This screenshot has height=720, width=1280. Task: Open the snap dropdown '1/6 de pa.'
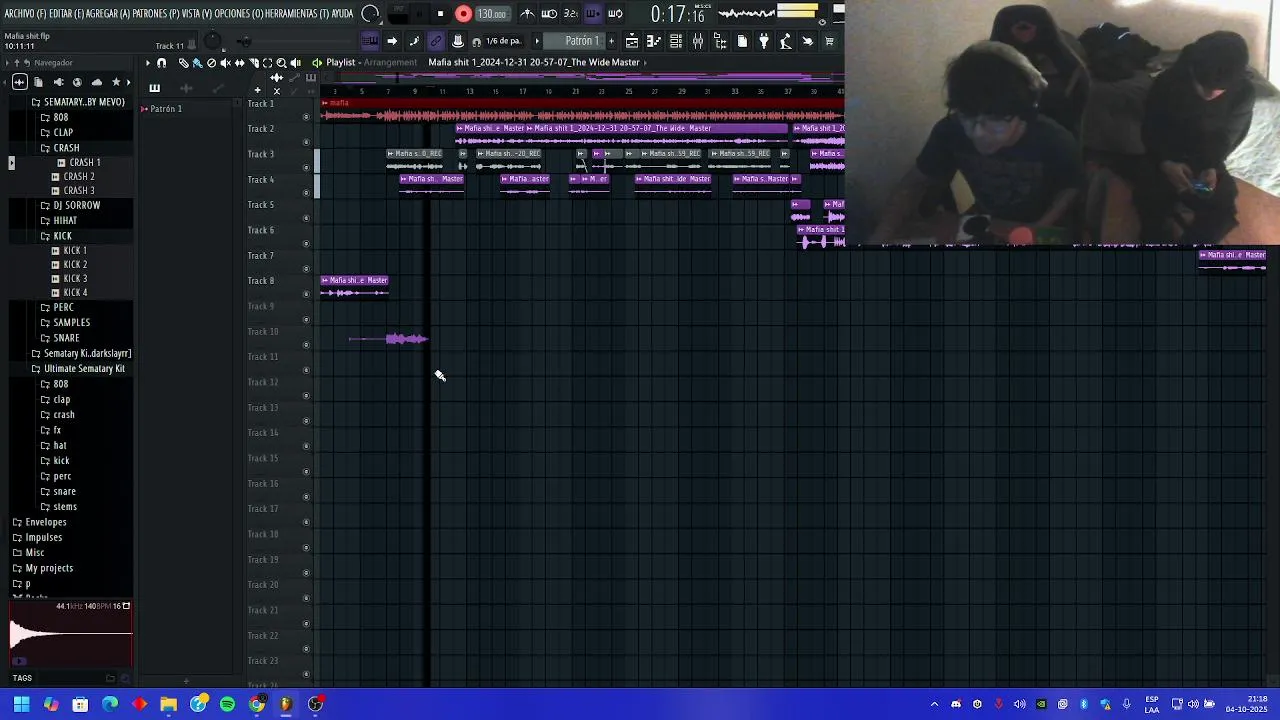503,41
